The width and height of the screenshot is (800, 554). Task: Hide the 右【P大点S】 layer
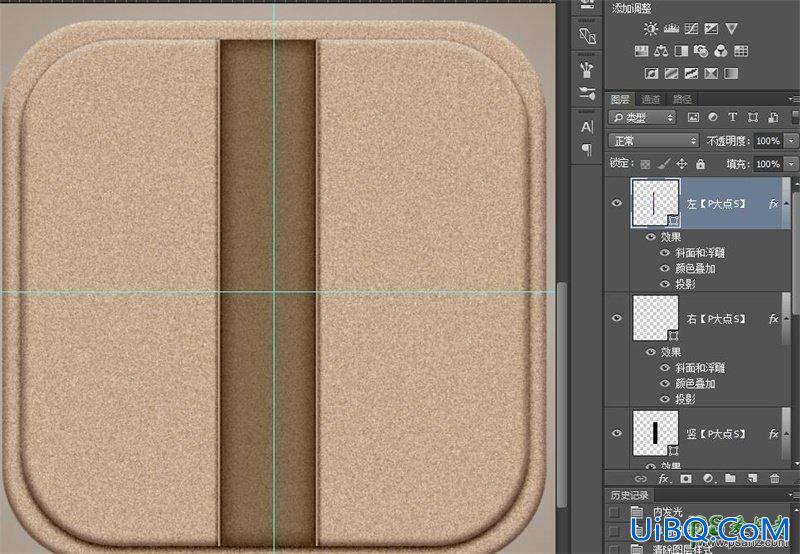click(617, 318)
